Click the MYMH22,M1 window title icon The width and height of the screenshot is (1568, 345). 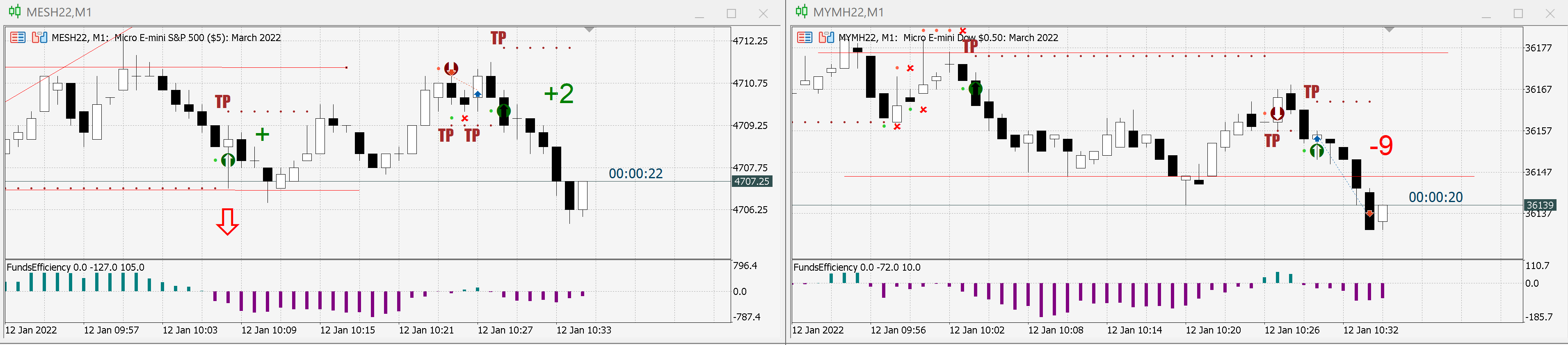[802, 11]
